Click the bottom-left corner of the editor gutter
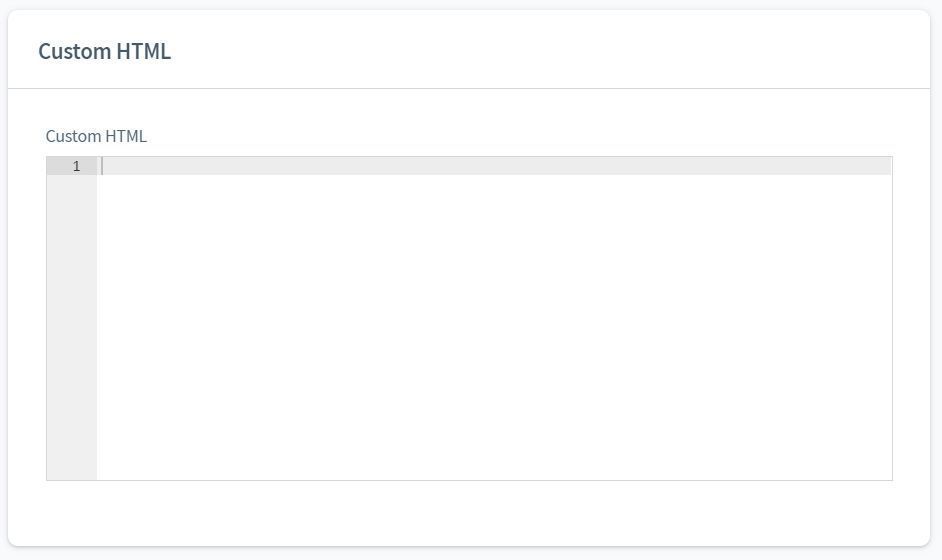Screen dimensions: 942x560 (52, 474)
